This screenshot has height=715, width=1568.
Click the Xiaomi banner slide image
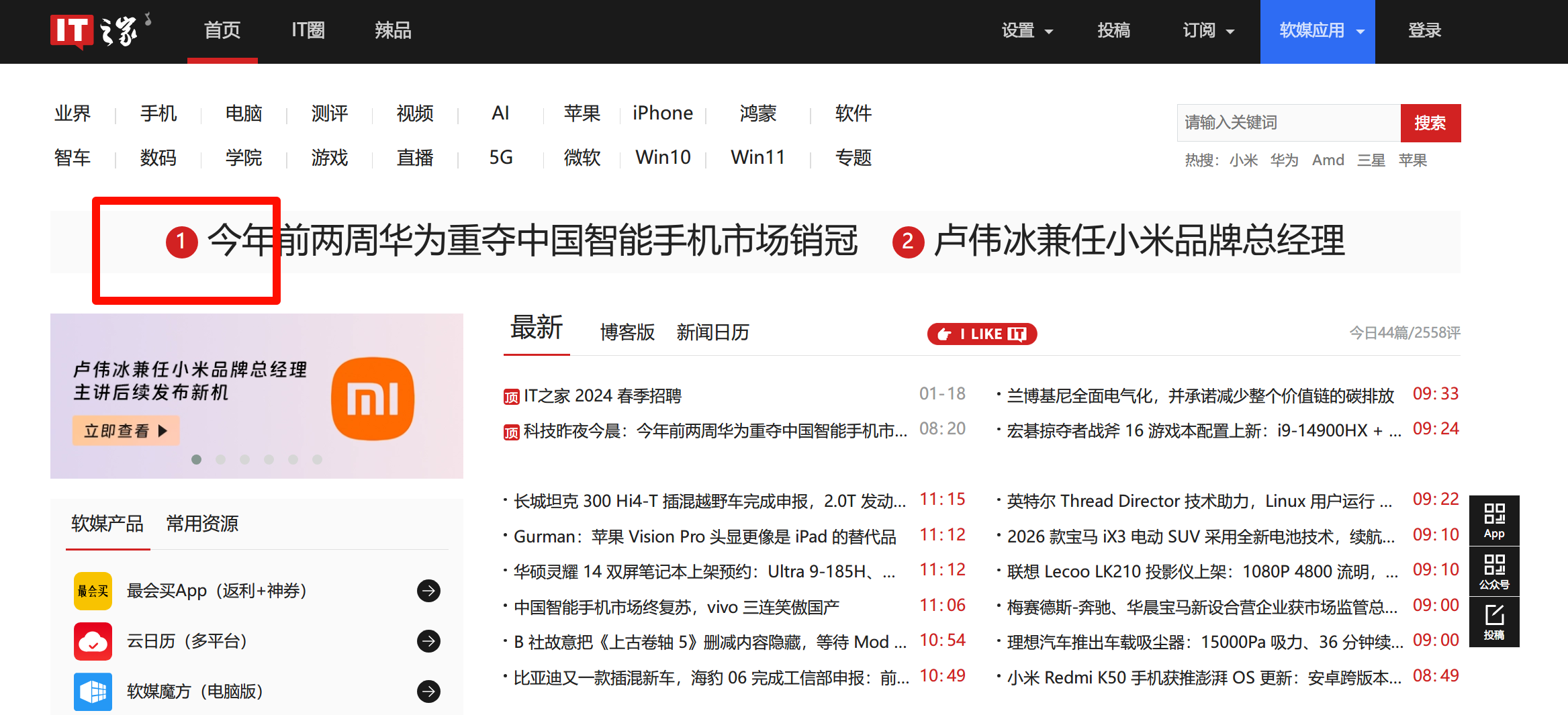tap(257, 396)
